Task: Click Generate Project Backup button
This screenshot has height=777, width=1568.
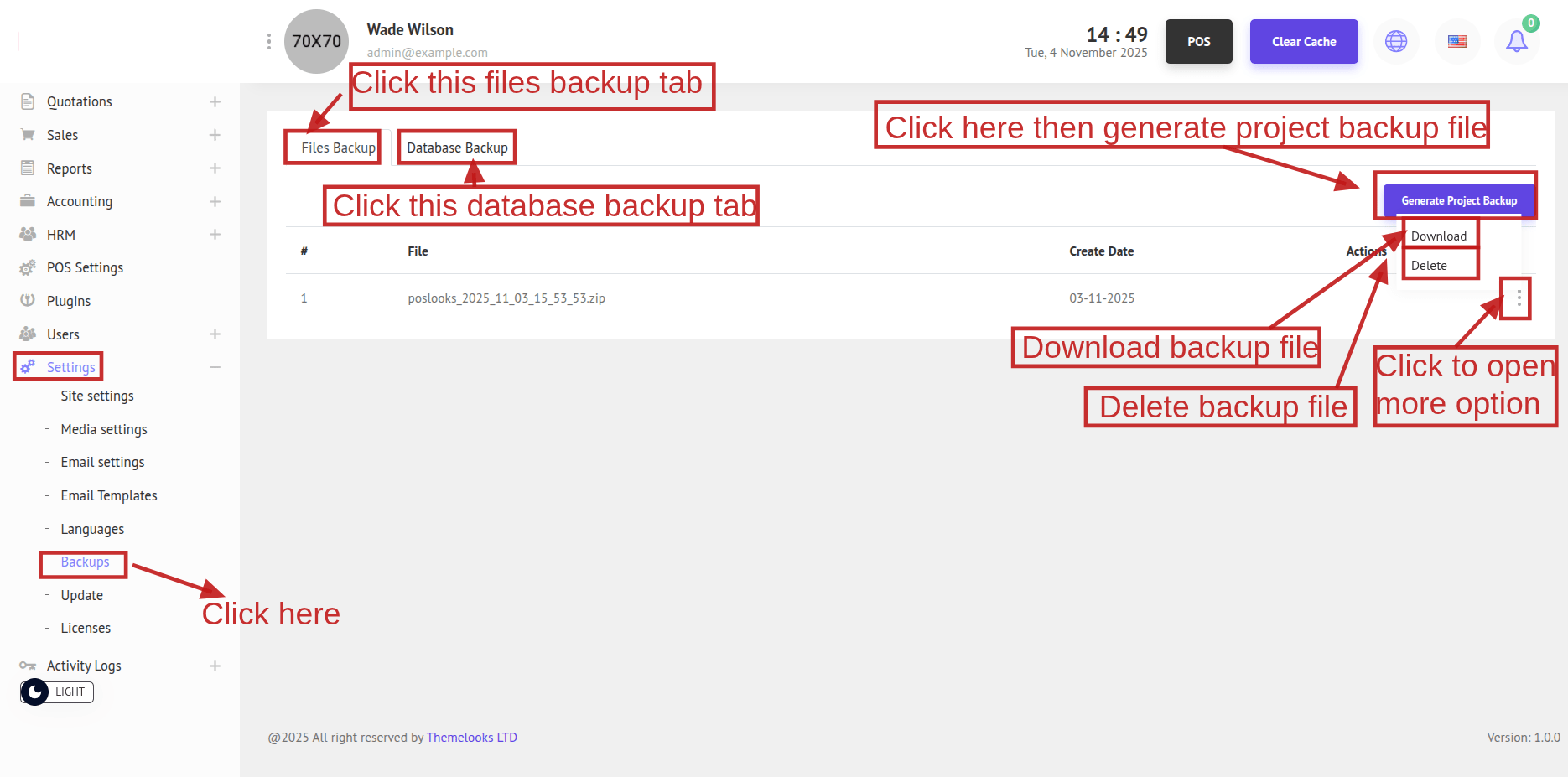Action: pyautogui.click(x=1459, y=201)
